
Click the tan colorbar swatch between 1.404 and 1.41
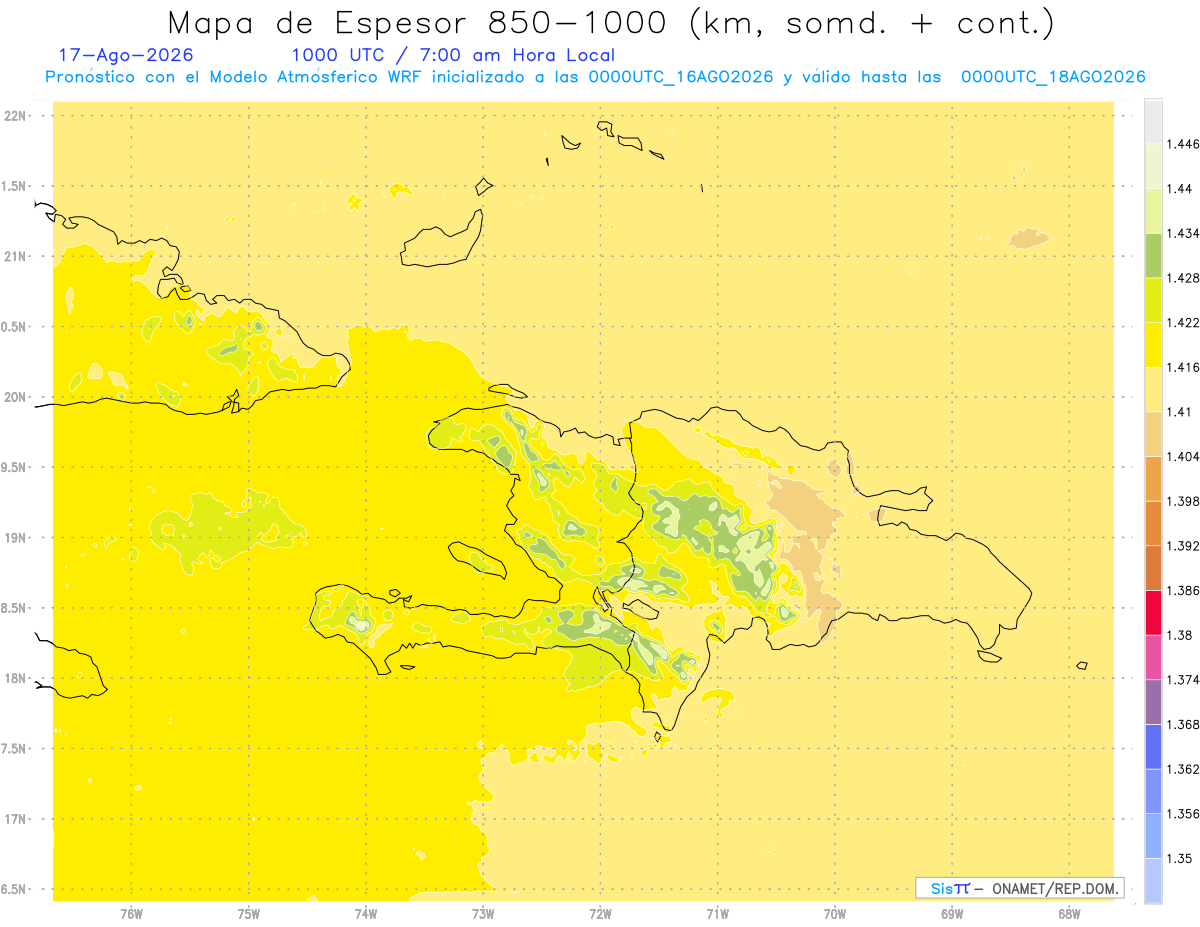(x=1153, y=434)
